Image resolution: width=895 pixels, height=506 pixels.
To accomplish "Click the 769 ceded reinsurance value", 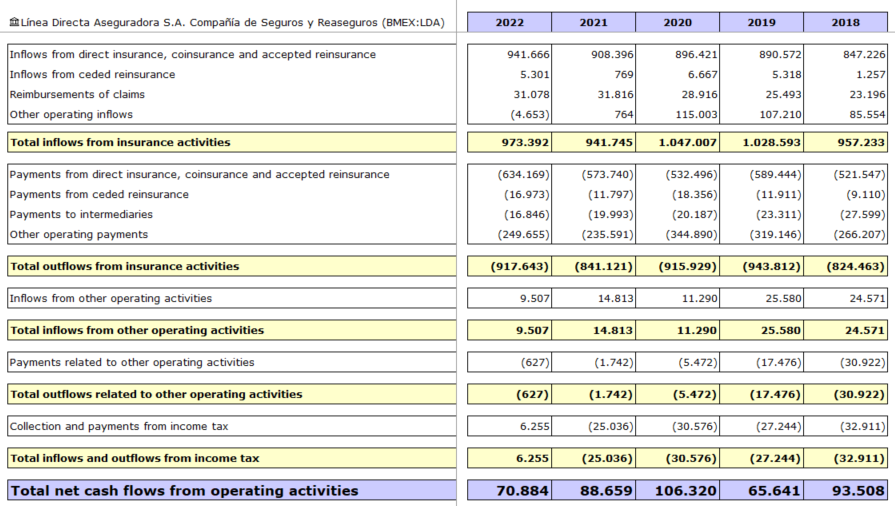I will click(x=624, y=74).
